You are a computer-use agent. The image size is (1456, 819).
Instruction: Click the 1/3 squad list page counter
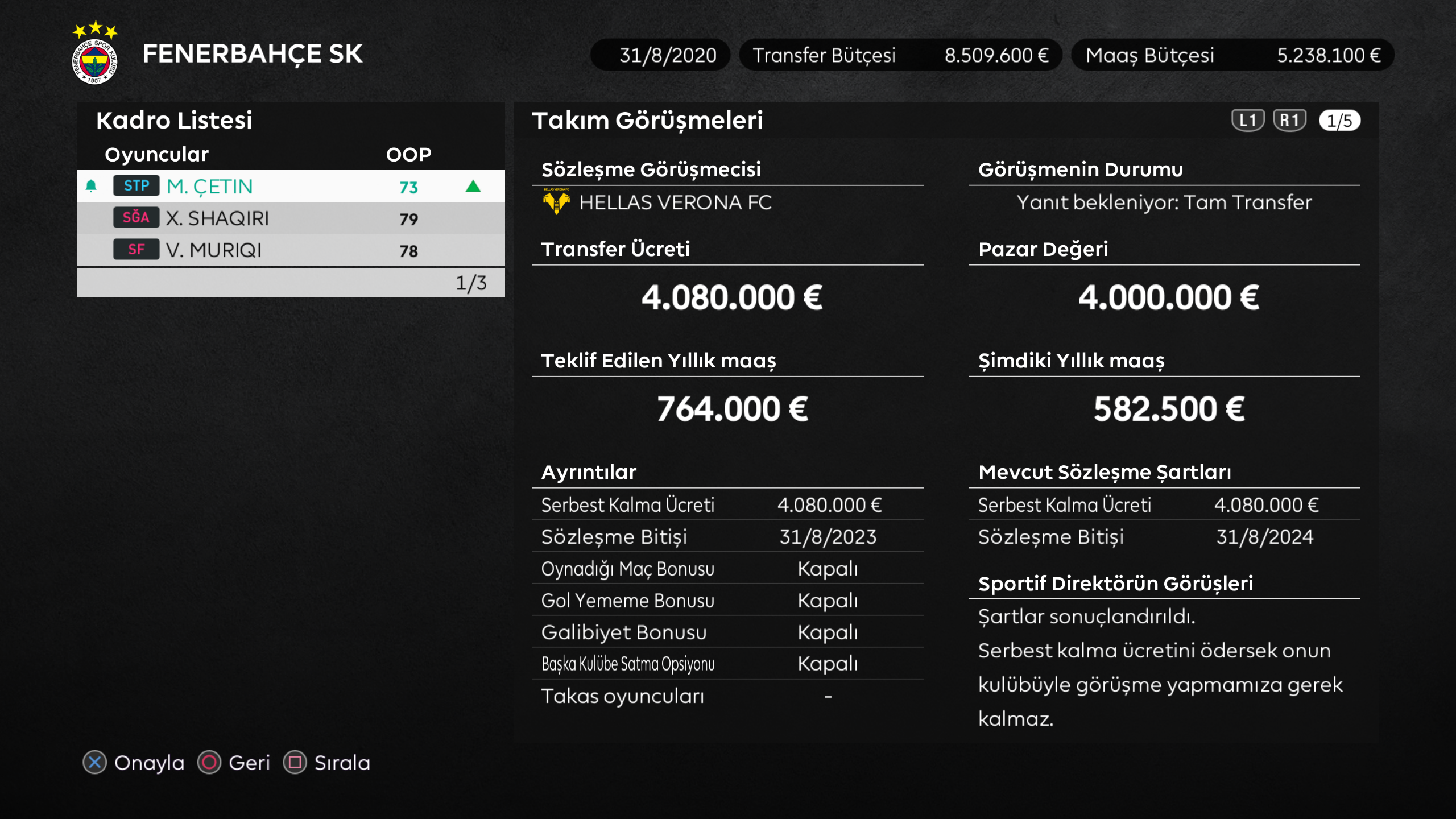(471, 283)
